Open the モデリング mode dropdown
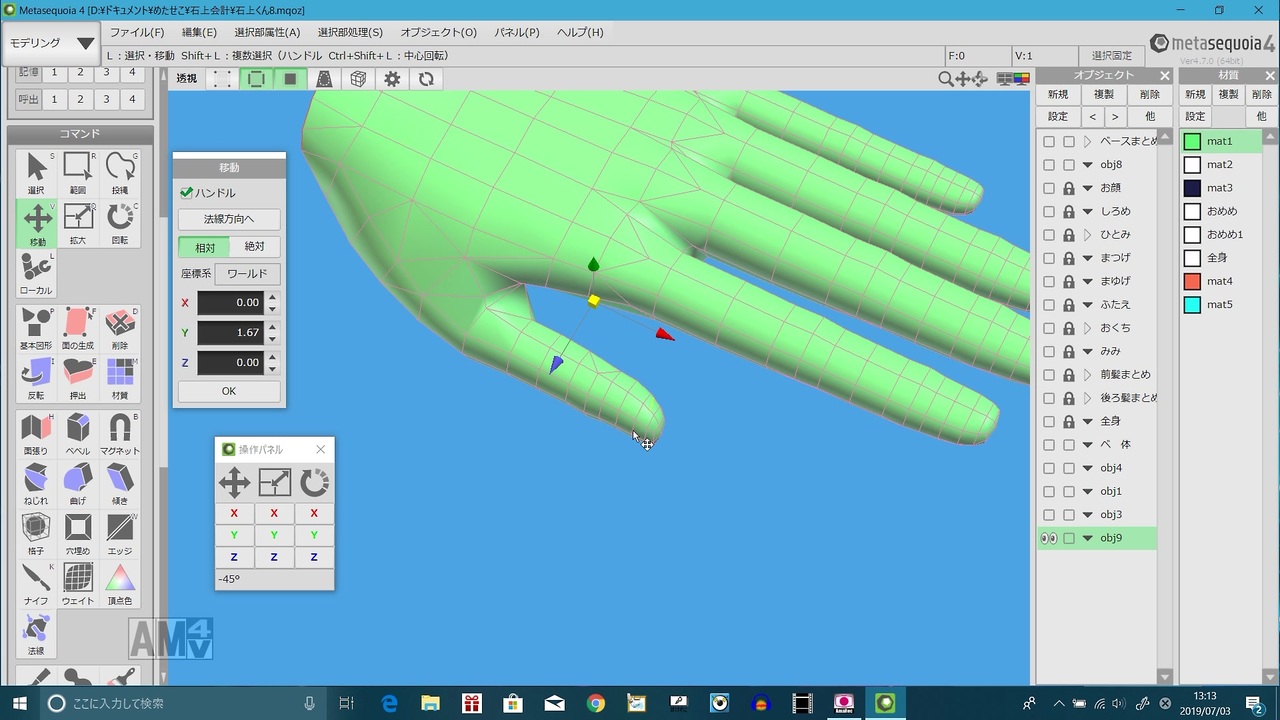 click(52, 43)
